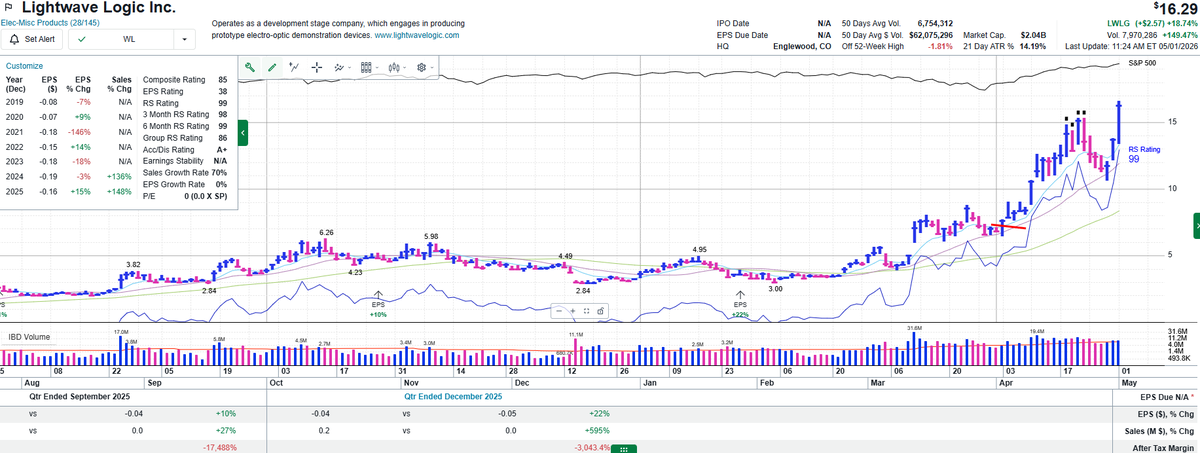Click the LWLG price change text
Image resolution: width=1200 pixels, height=453 pixels.
click(x=1151, y=22)
